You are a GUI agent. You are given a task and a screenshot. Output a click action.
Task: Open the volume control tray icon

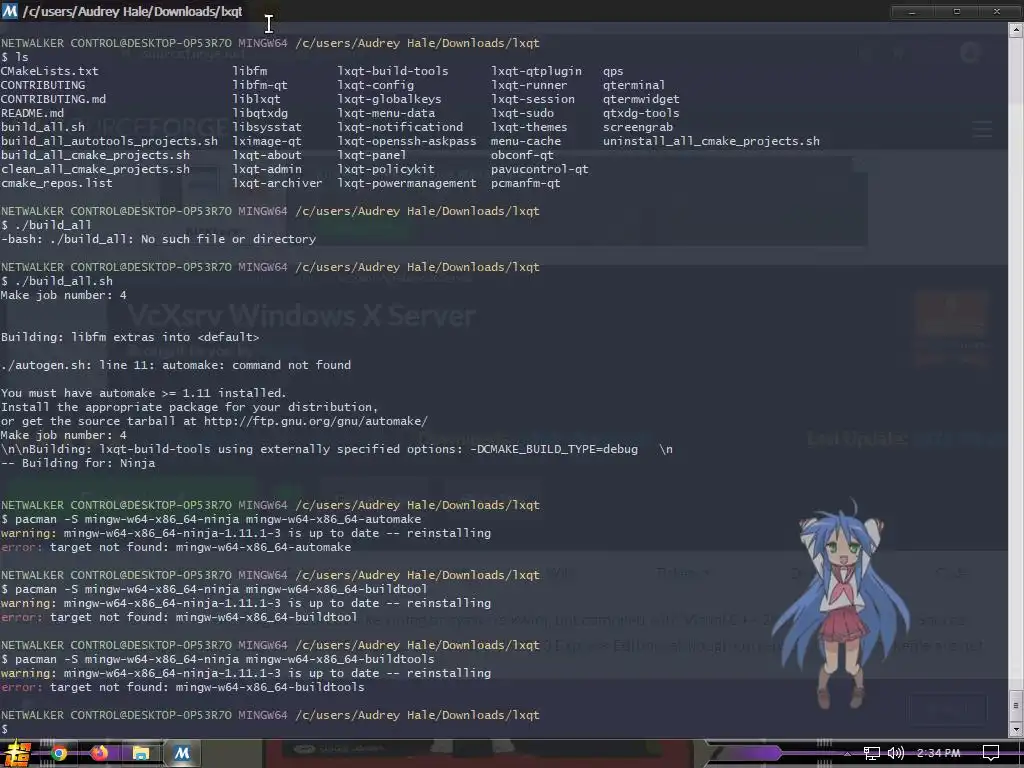coord(895,754)
